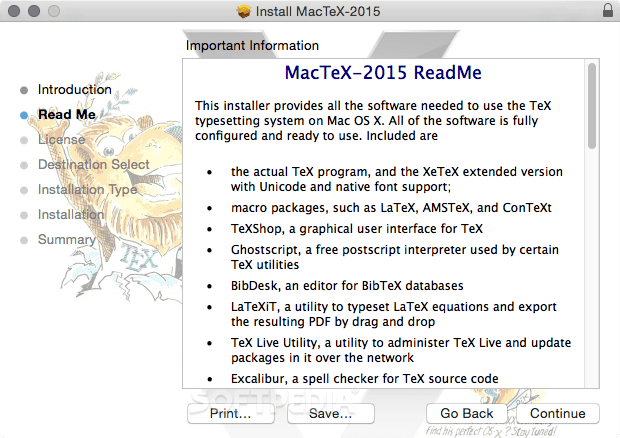Image resolution: width=620 pixels, height=438 pixels.
Task: Close the installer window
Action: pos(14,11)
